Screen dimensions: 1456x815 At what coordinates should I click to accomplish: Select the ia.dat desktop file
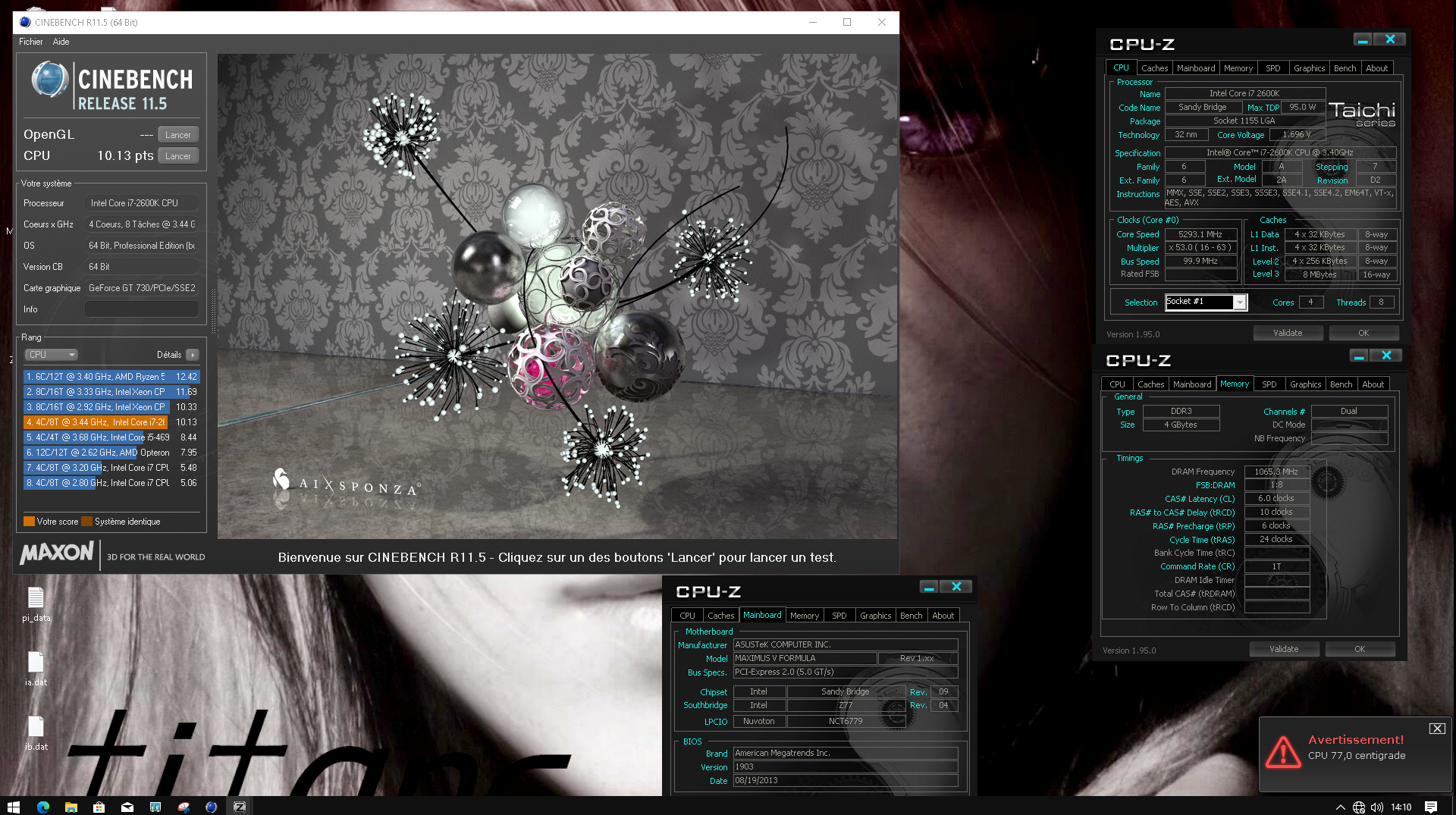[x=36, y=669]
